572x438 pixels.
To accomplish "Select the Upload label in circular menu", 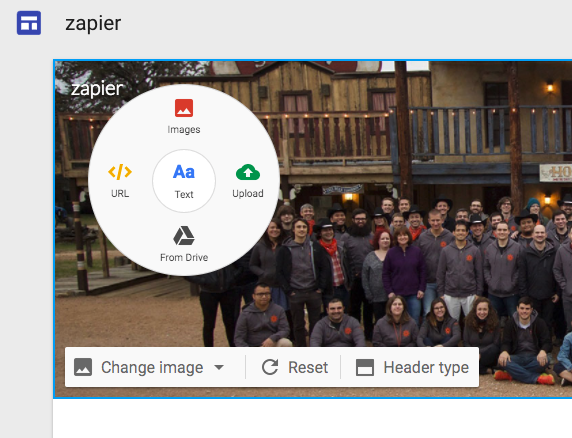I will [x=248, y=194].
